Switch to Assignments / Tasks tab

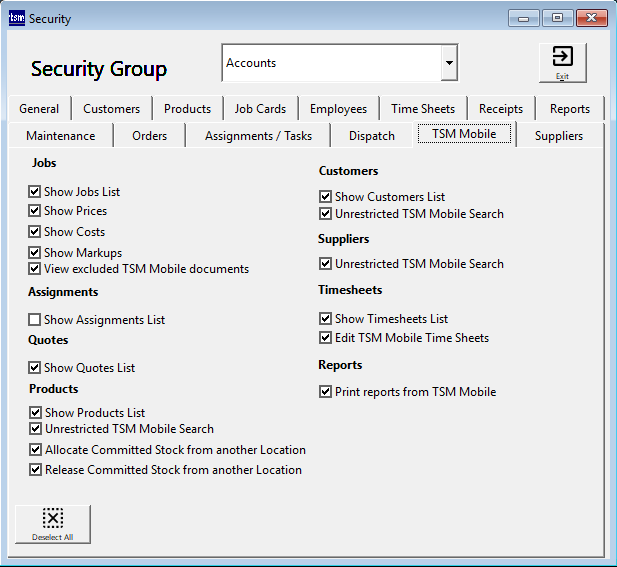(x=258, y=136)
